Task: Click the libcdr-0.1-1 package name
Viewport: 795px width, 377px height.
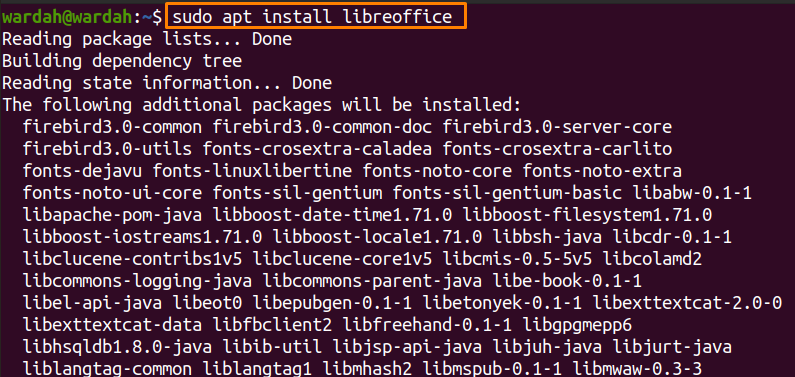Action: click(x=672, y=237)
